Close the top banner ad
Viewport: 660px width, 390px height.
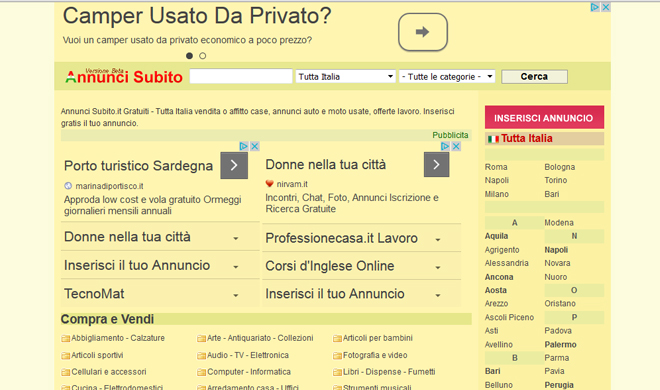606,7
